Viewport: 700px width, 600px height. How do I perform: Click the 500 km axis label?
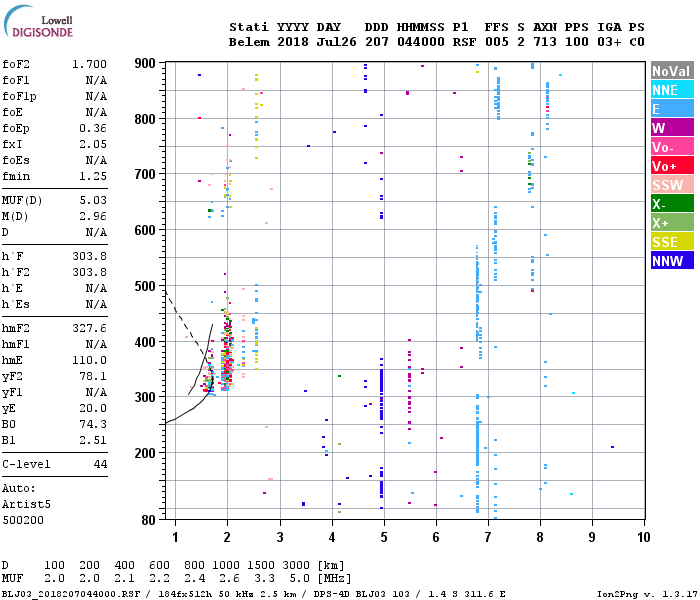[x=145, y=286]
